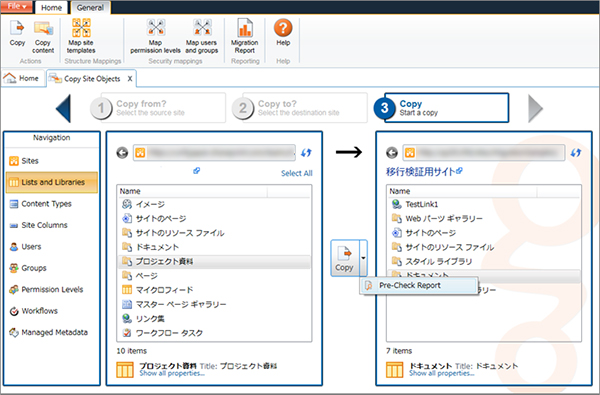
Task: Click the destination site URL field
Action: (x=484, y=153)
